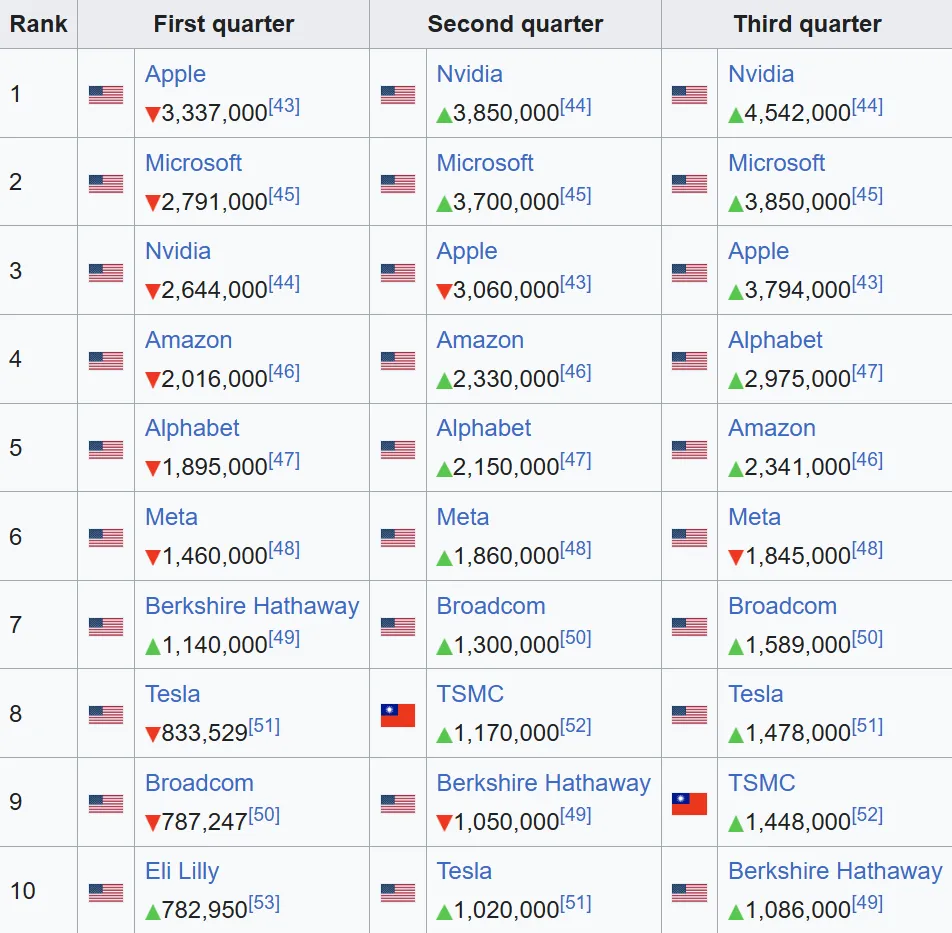Click the Taiwan flag beside second-quarter TSMC
The width and height of the screenshot is (952, 933).
point(398,715)
